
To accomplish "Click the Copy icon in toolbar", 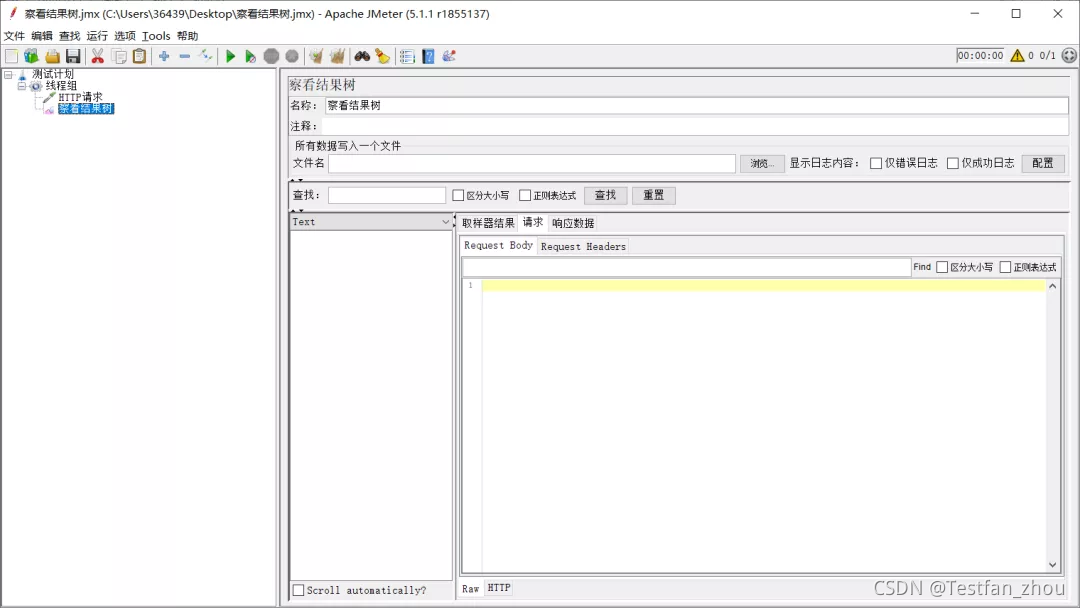I will point(119,56).
